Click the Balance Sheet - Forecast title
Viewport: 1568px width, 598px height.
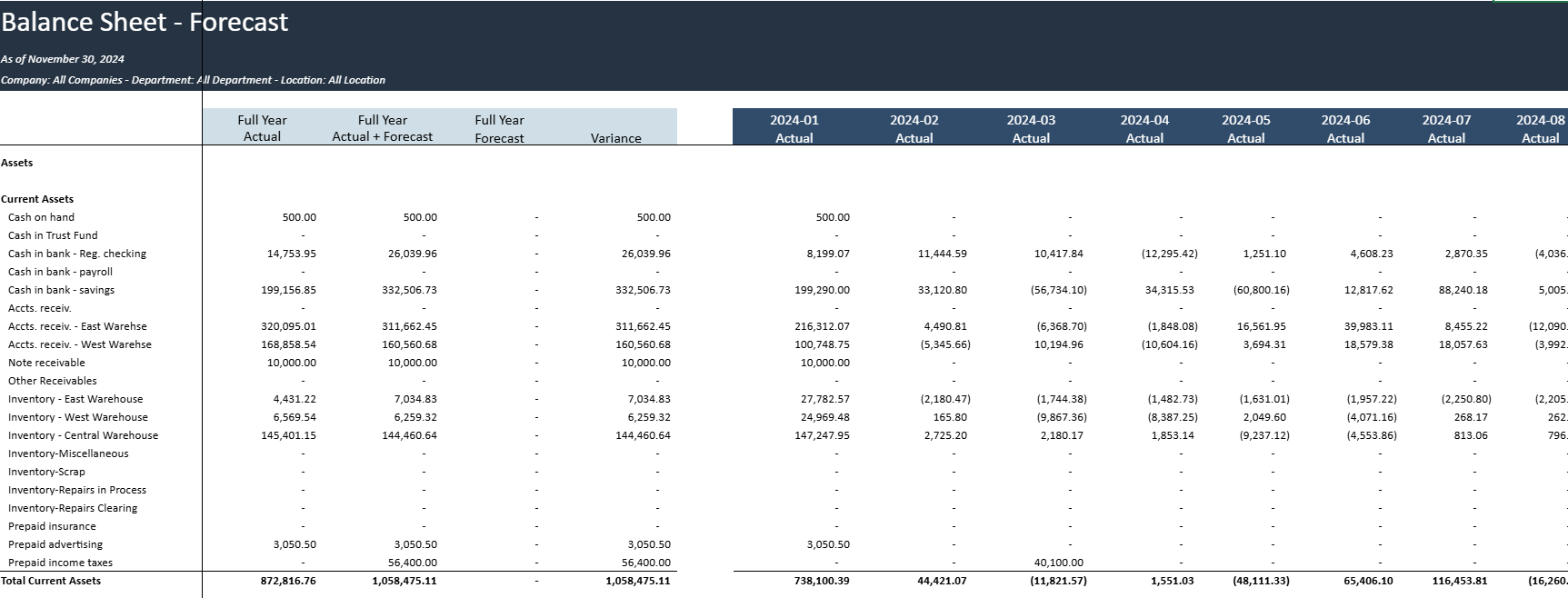pos(145,22)
